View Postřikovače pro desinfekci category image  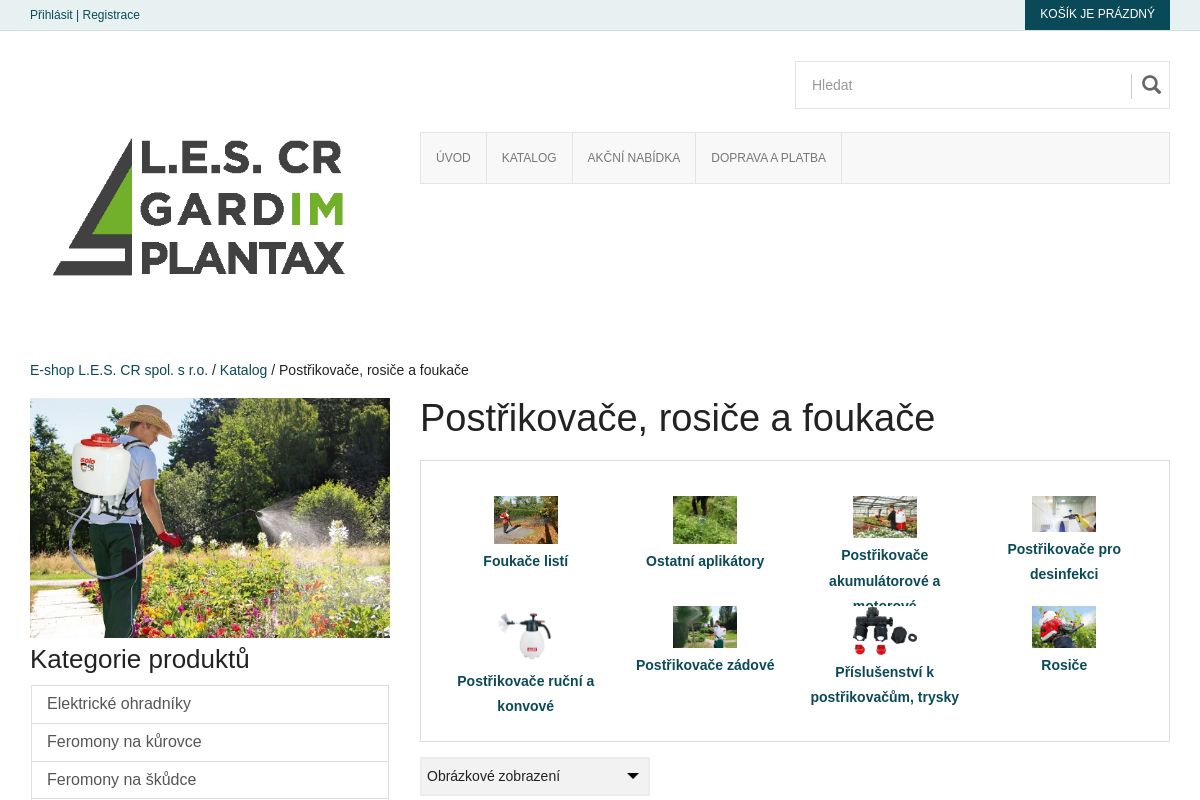click(1064, 514)
